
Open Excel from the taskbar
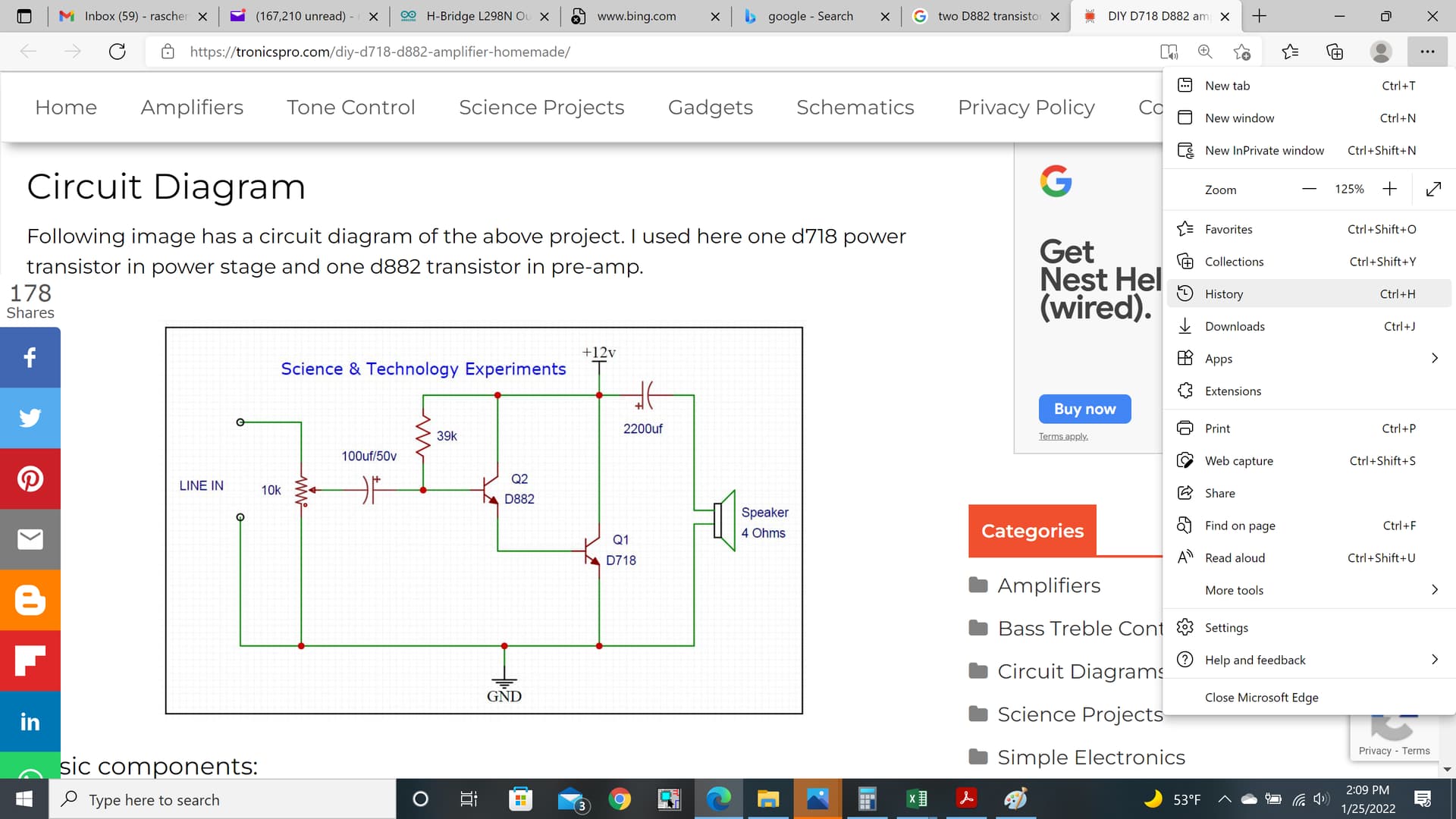tap(917, 799)
